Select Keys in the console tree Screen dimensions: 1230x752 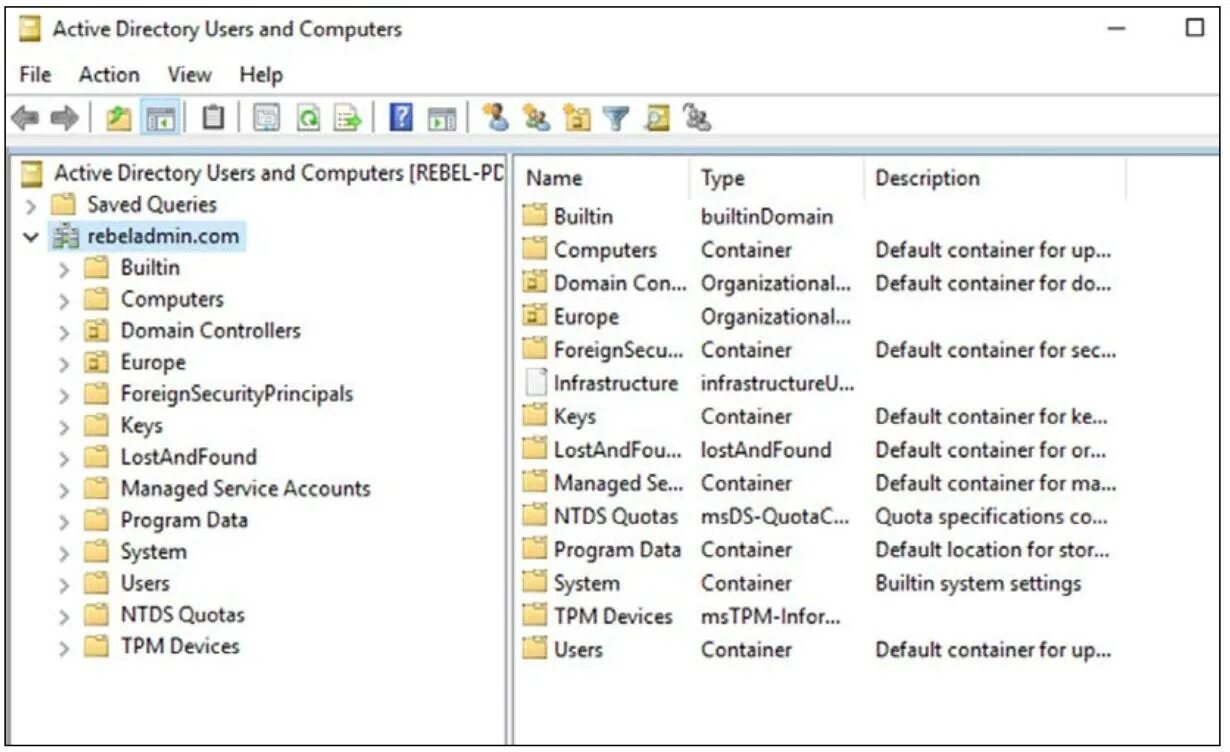click(x=141, y=426)
